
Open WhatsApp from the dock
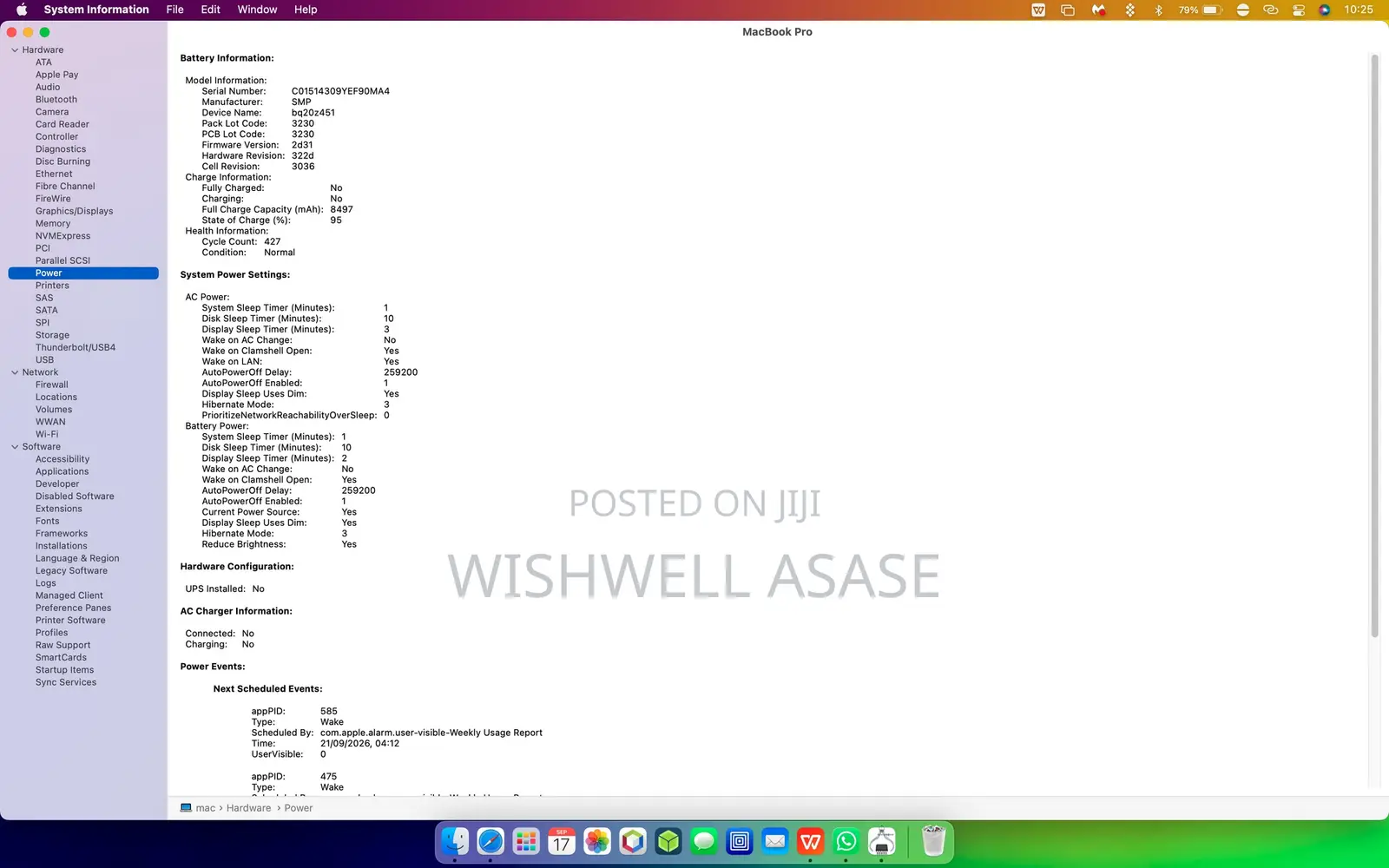click(x=846, y=841)
